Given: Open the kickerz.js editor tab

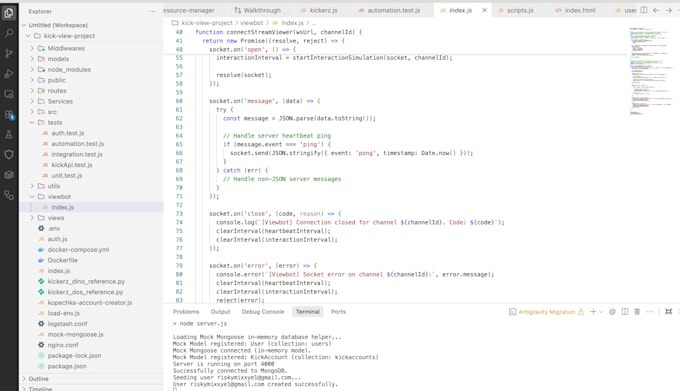Looking at the screenshot, I should pos(319,10).
